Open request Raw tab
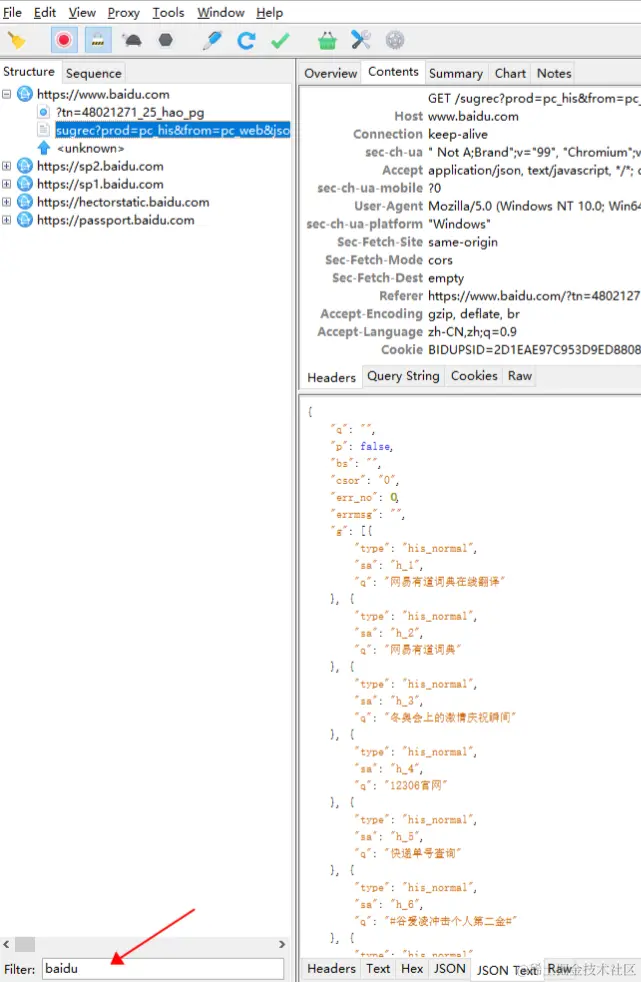 (x=520, y=376)
